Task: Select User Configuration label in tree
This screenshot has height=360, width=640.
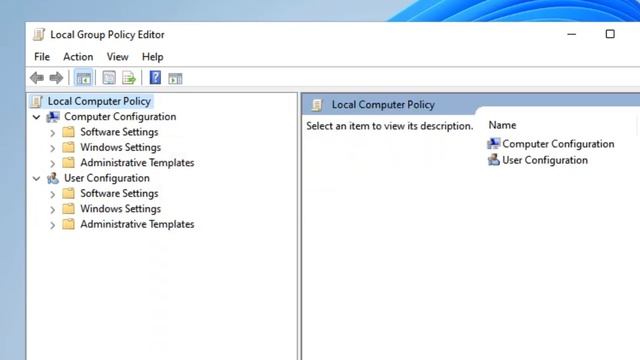Action: (x=107, y=178)
